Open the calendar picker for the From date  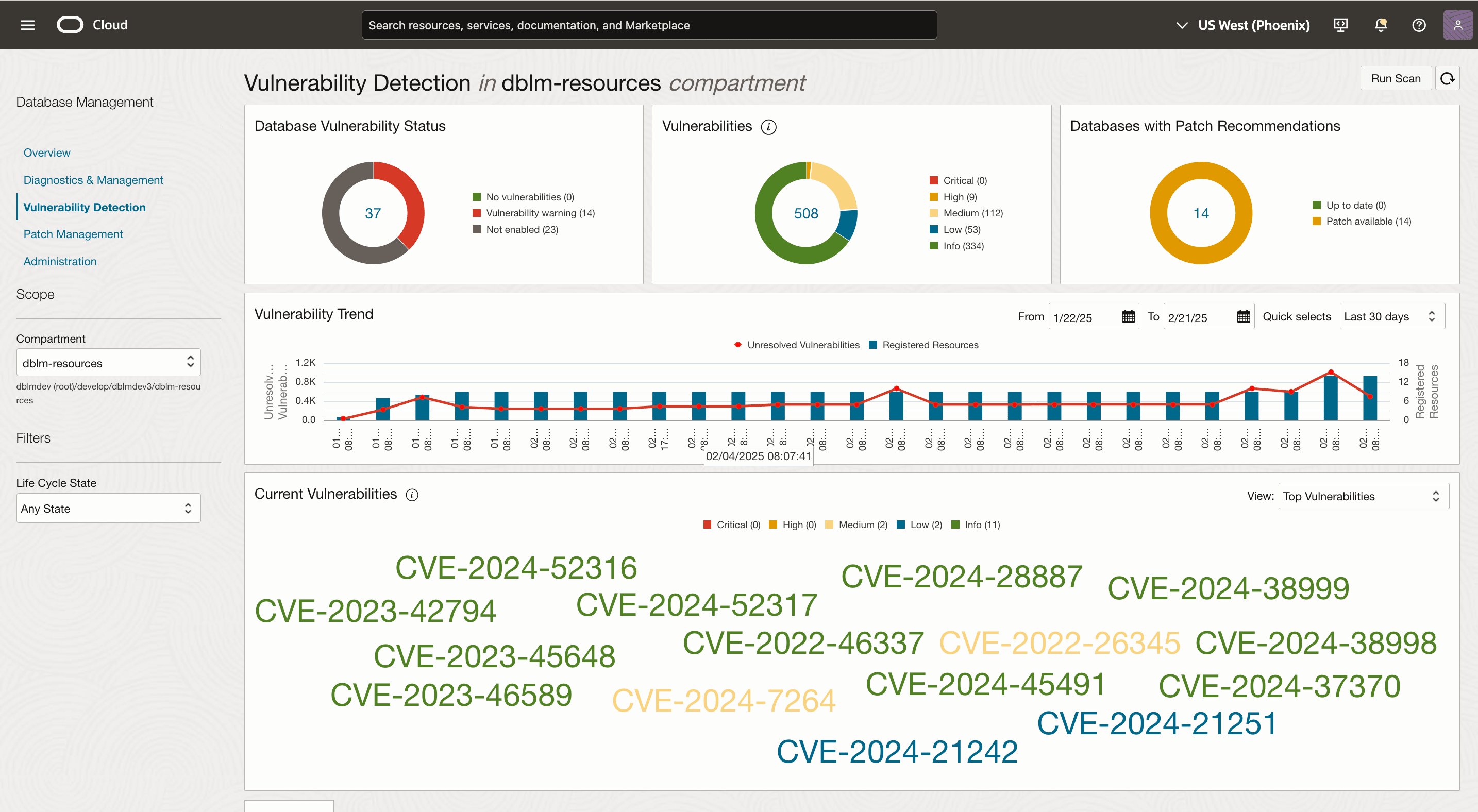tap(1128, 316)
